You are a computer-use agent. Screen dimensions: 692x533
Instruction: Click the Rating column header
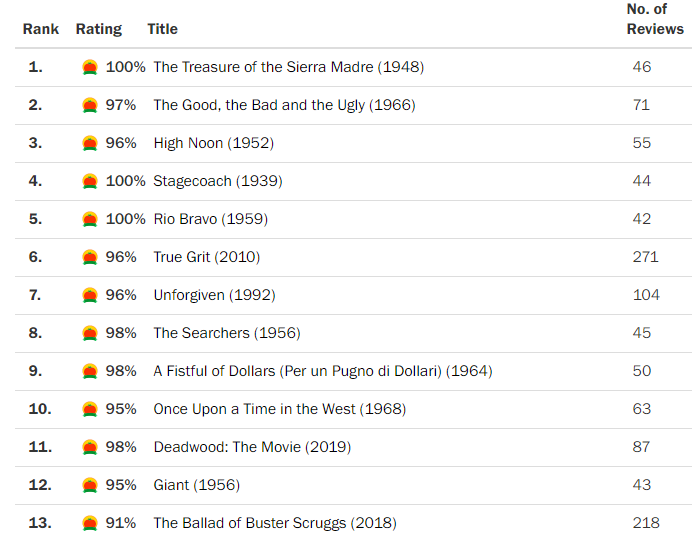coord(99,29)
